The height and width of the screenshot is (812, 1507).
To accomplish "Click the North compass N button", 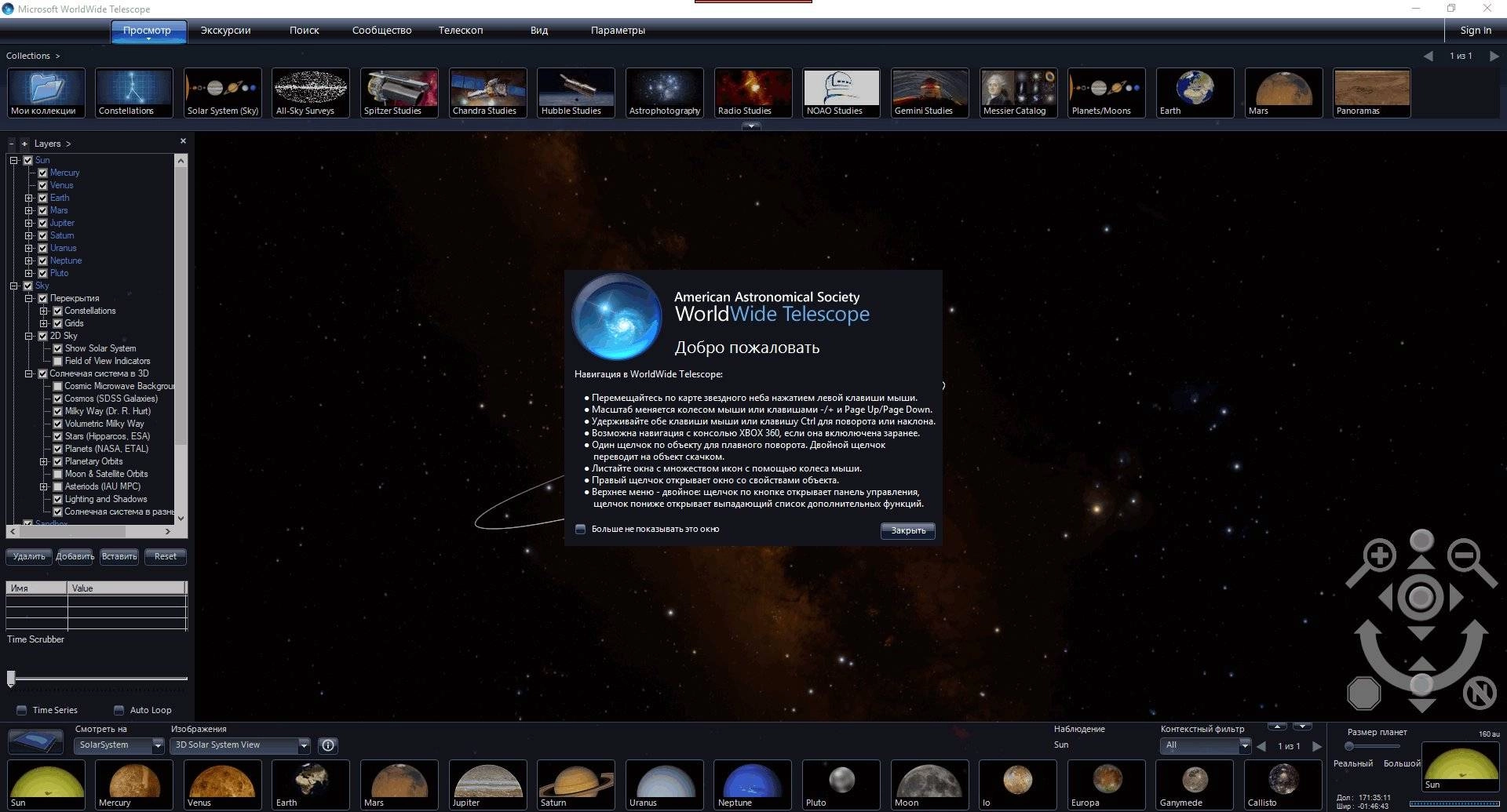I will click(1480, 693).
